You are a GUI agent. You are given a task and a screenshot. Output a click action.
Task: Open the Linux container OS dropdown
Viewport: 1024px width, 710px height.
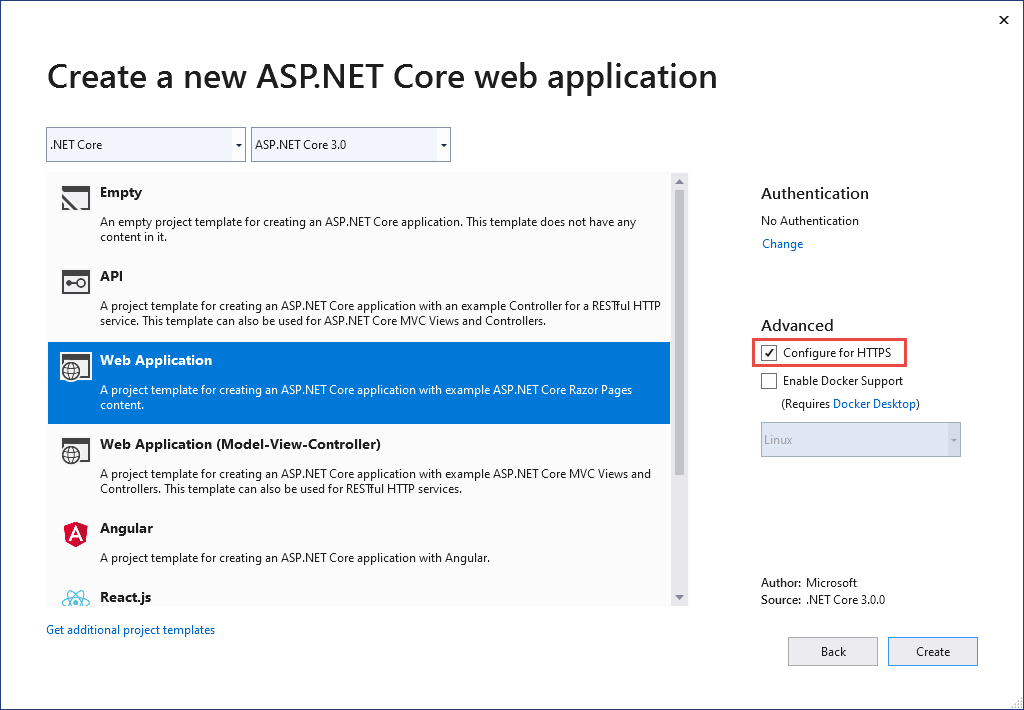click(860, 440)
